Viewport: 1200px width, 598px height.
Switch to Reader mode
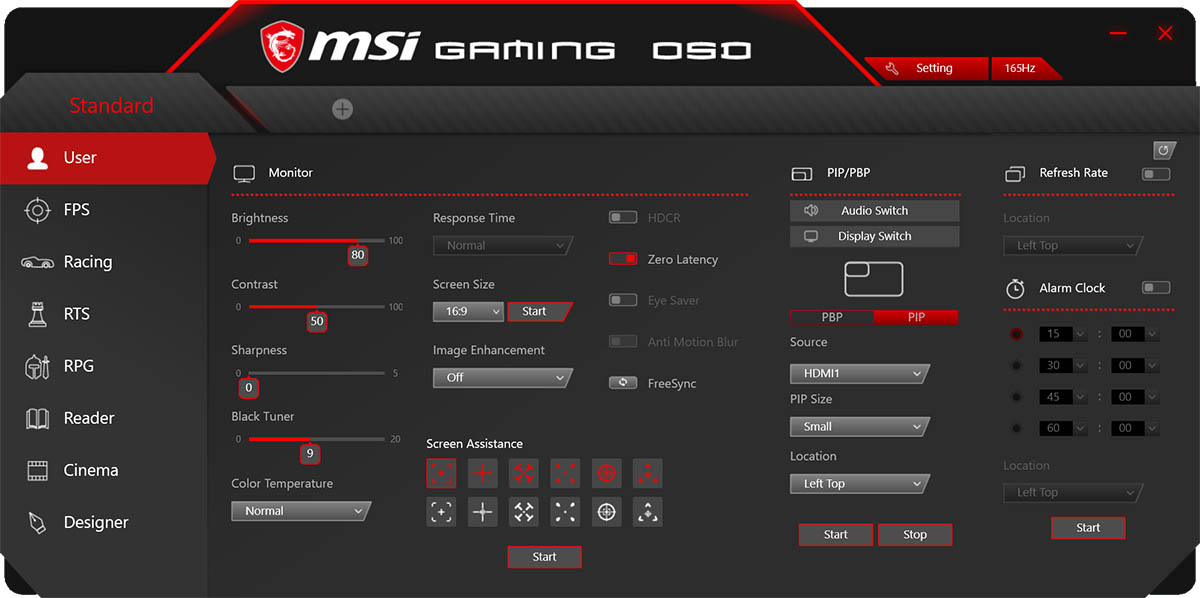coord(104,418)
